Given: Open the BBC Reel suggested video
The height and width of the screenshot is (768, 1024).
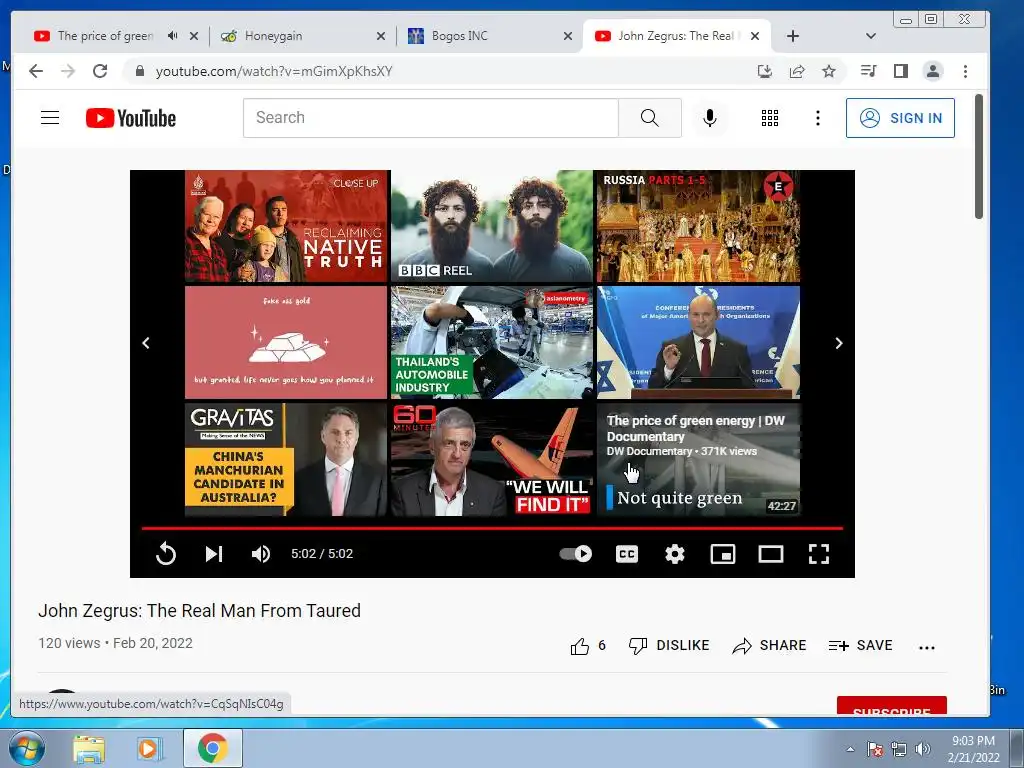Looking at the screenshot, I should click(x=492, y=226).
